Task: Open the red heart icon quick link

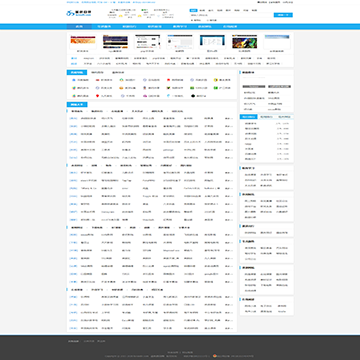Action: [x=98, y=96]
